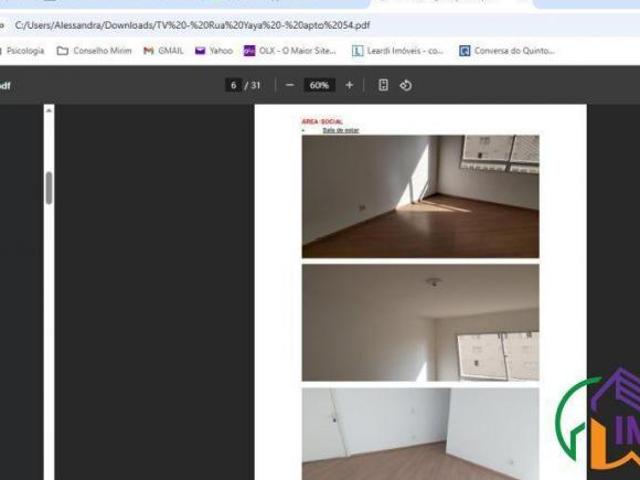Click the Sala de estar underlined label
The width and height of the screenshot is (640, 480).
341,131
